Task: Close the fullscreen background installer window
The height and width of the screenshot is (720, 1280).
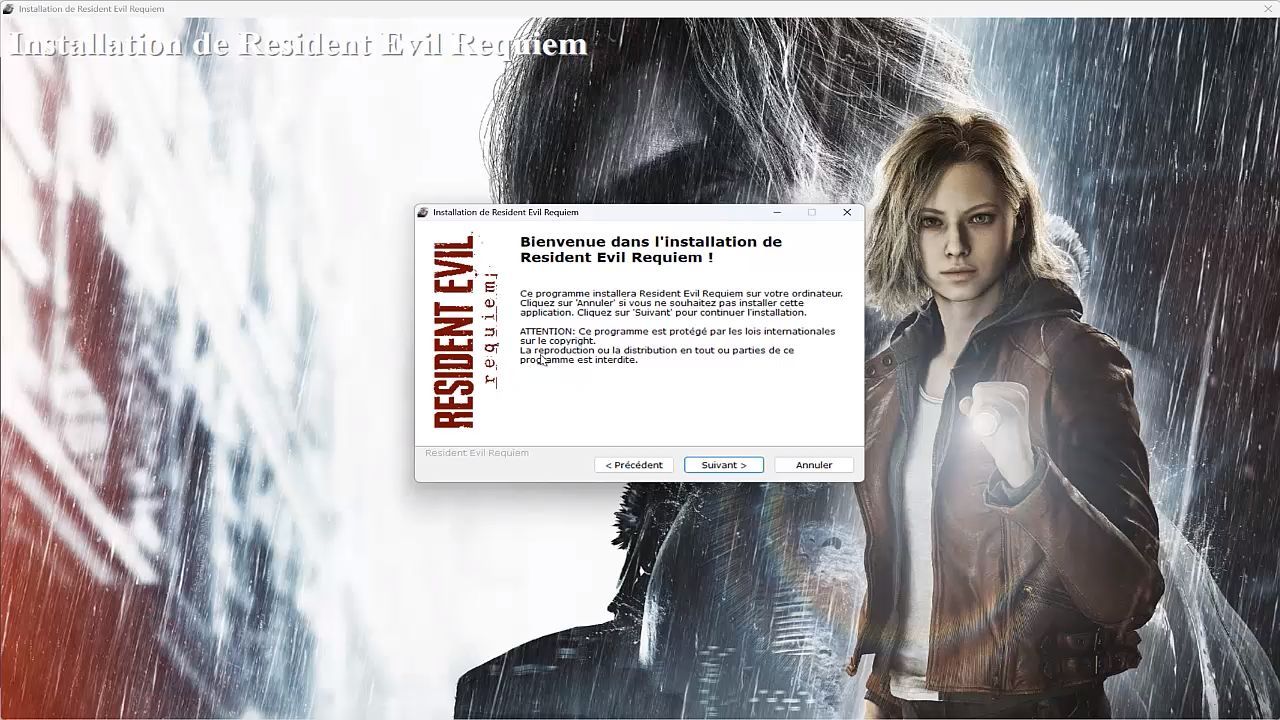Action: [x=1268, y=9]
